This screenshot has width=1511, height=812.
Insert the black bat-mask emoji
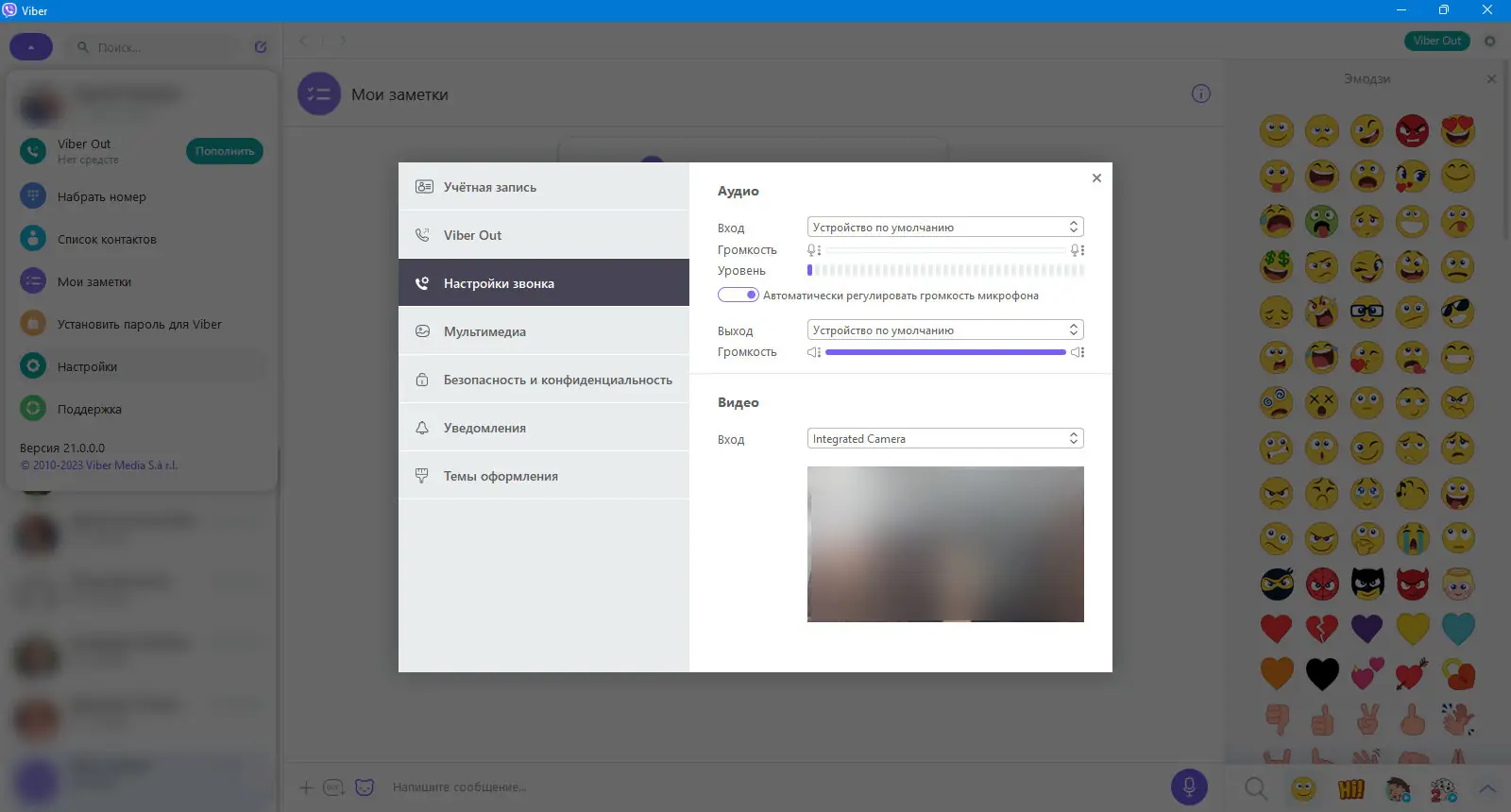pos(1367,584)
